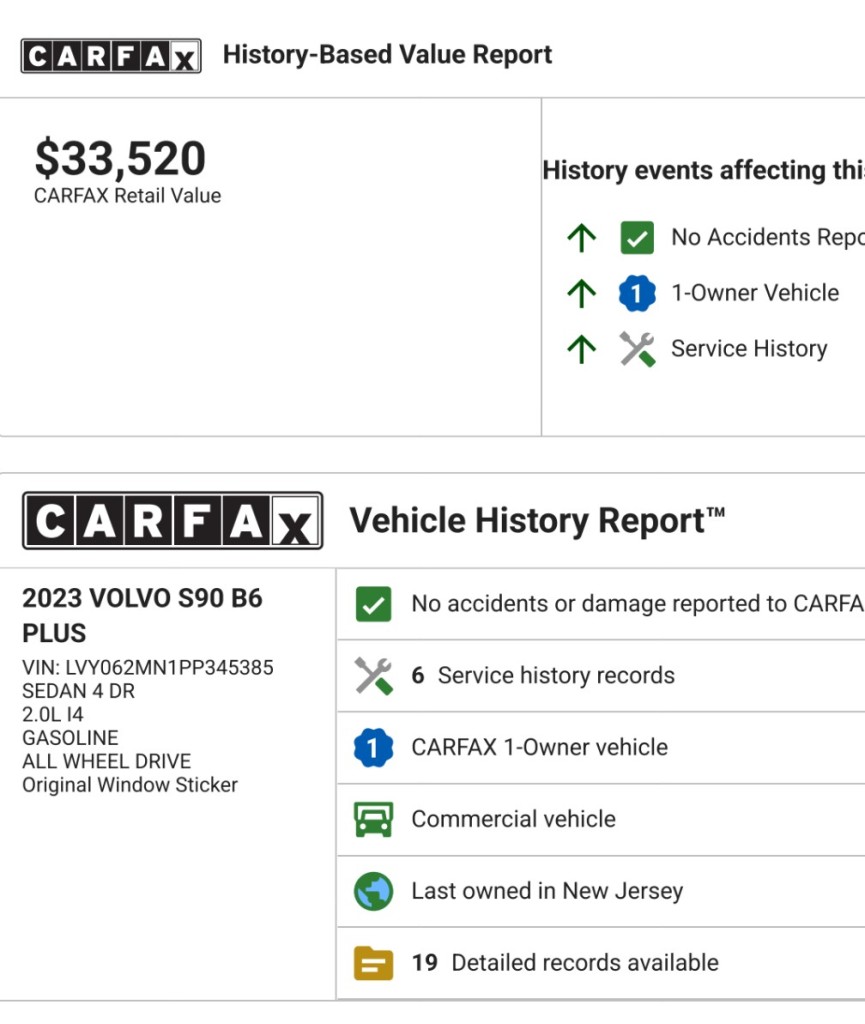
Task: Click the wrench icon beside 6 Service history records
Action: (373, 676)
